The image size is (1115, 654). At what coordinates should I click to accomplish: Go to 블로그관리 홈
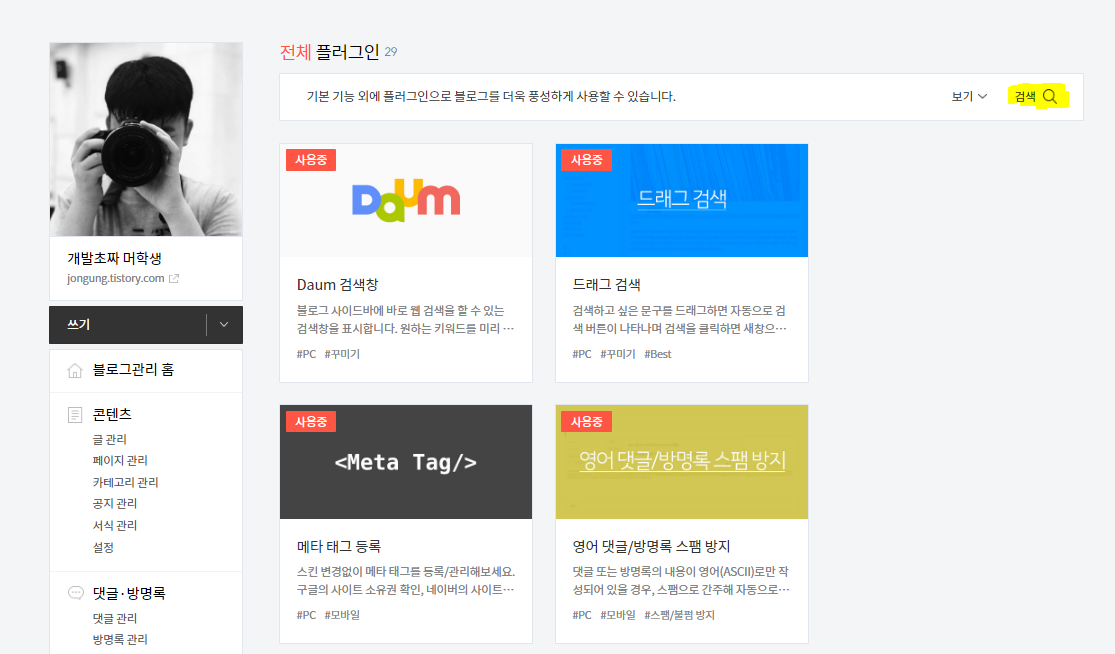coord(133,370)
